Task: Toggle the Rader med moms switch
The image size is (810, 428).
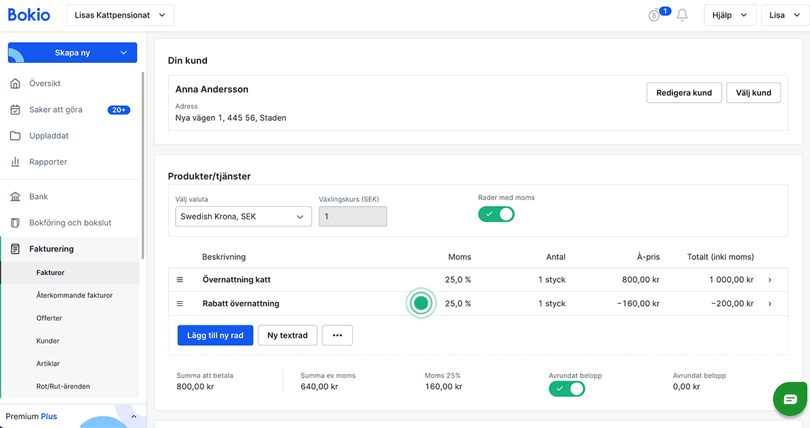Action: [x=496, y=214]
